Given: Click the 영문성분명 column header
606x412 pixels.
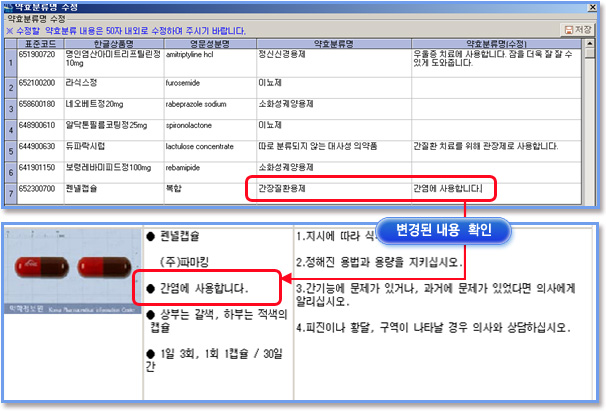Looking at the screenshot, I should (203, 43).
